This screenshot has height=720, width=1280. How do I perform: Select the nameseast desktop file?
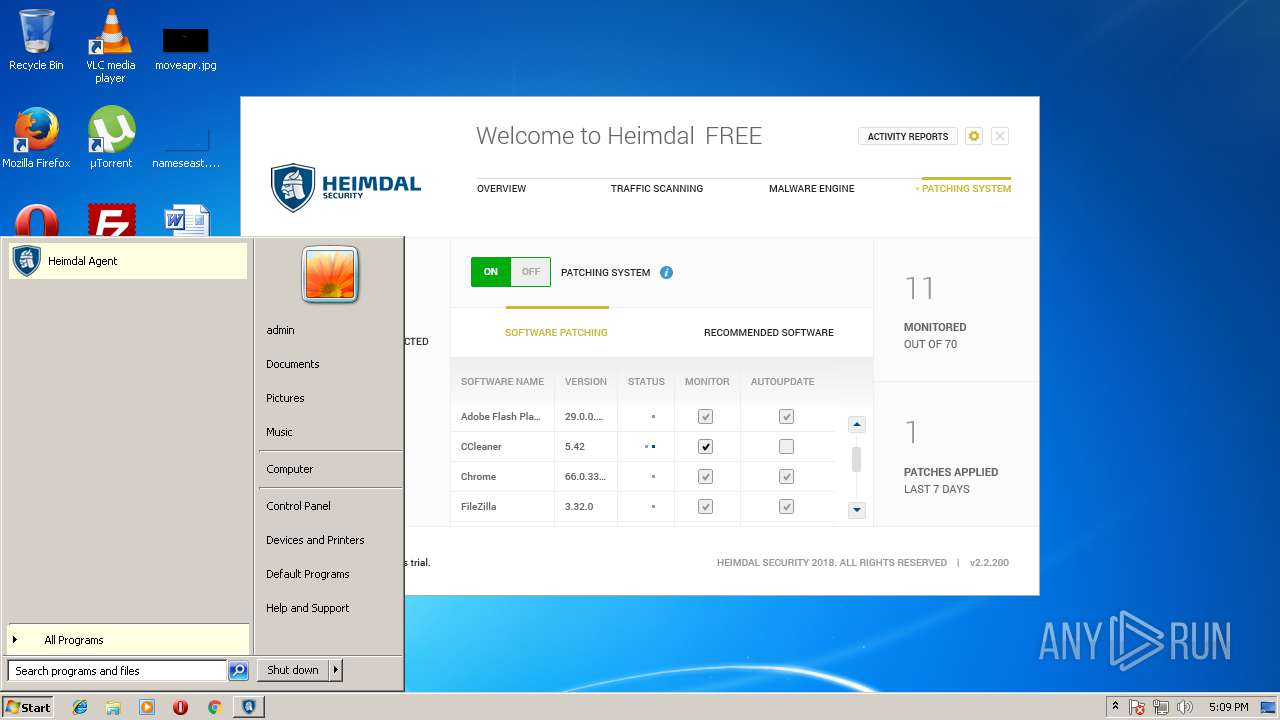tap(186, 145)
